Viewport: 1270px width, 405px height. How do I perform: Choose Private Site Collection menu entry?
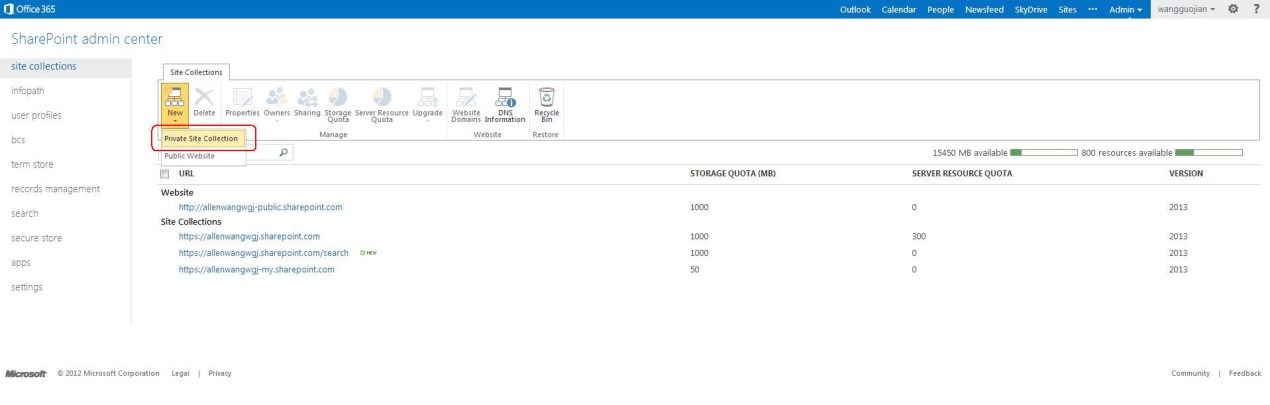pos(202,138)
